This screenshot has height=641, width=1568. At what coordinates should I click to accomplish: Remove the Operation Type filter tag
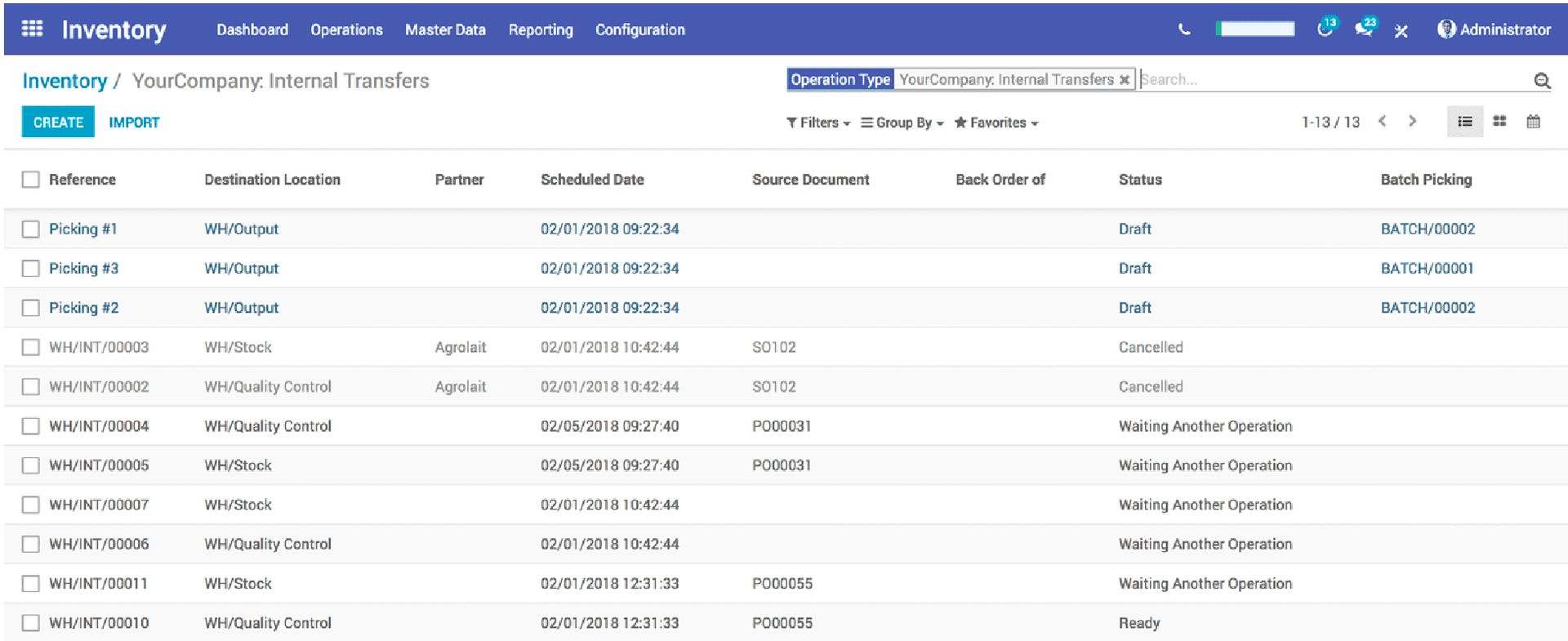point(1125,80)
